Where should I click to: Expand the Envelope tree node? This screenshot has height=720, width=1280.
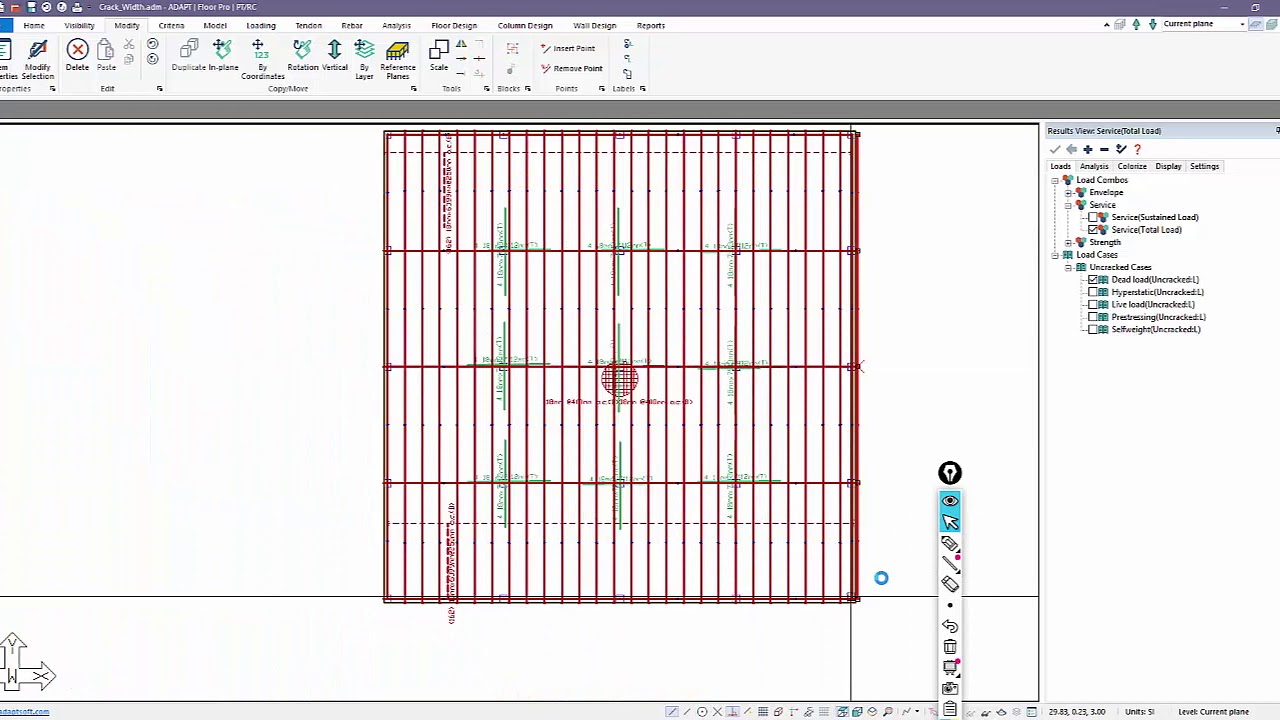[1068, 192]
